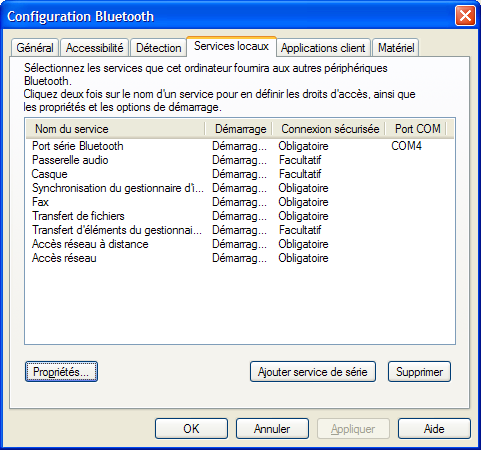Image resolution: width=481 pixels, height=450 pixels.
Task: Go to the Détection tab
Action: [x=158, y=48]
